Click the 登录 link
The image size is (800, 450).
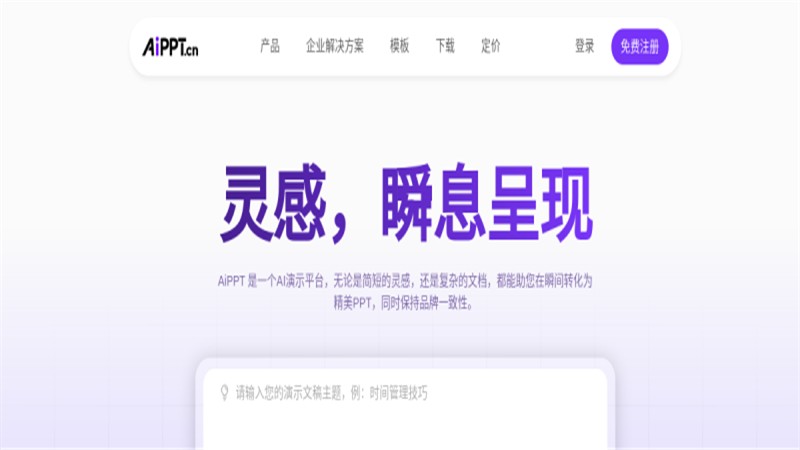[x=585, y=46]
